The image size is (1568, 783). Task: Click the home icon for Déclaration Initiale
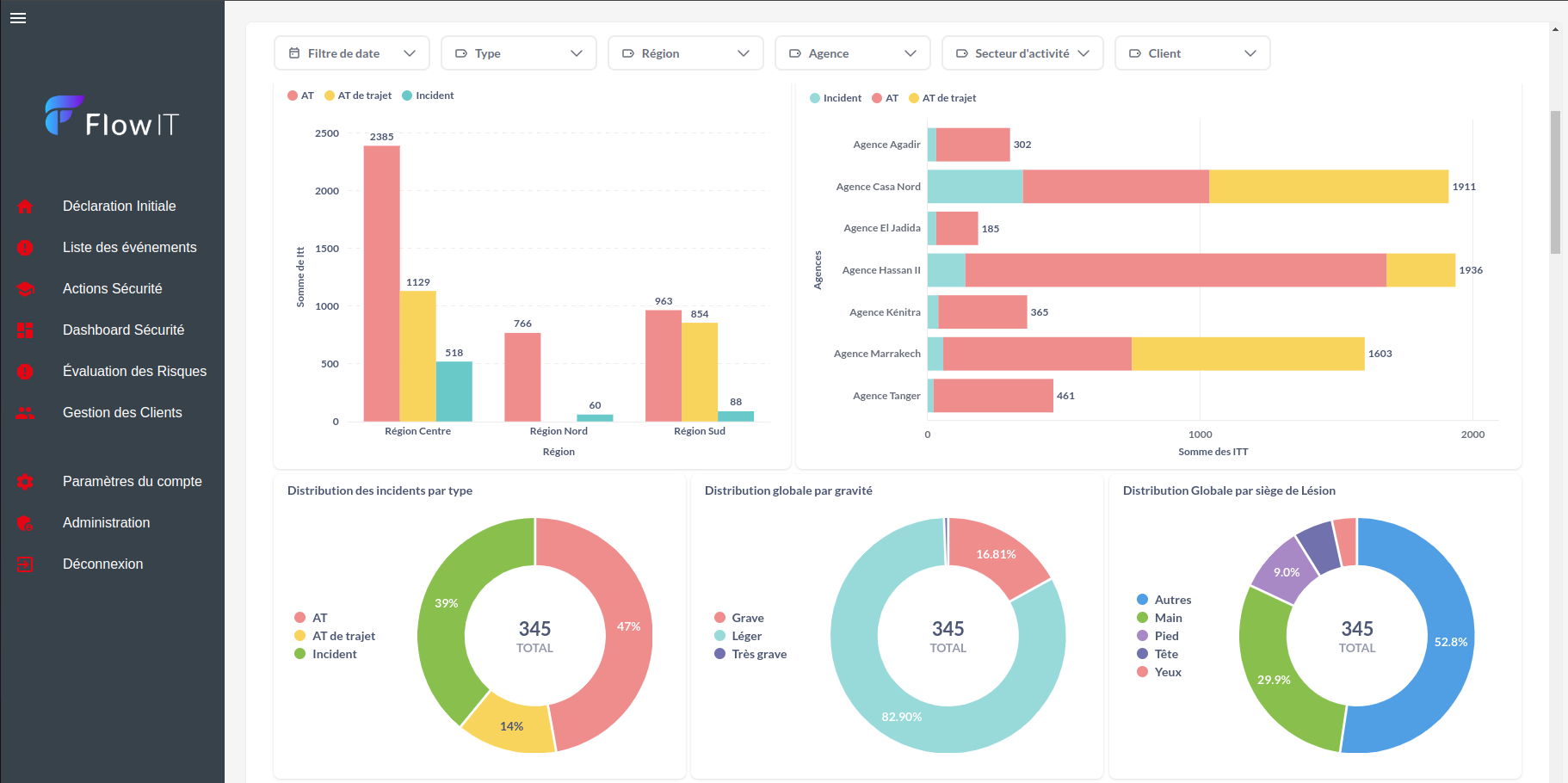(x=25, y=207)
